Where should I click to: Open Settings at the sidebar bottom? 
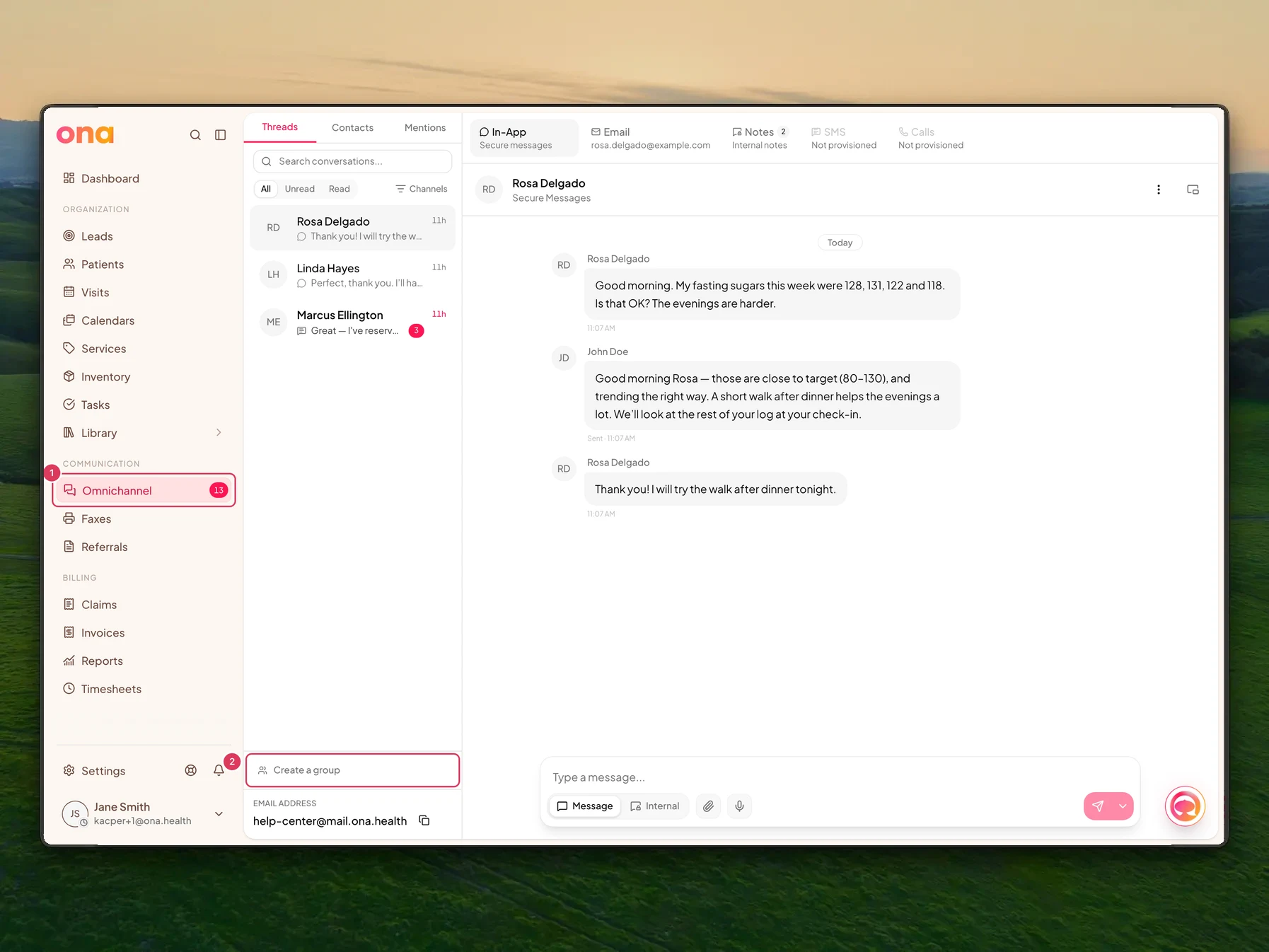coord(94,771)
